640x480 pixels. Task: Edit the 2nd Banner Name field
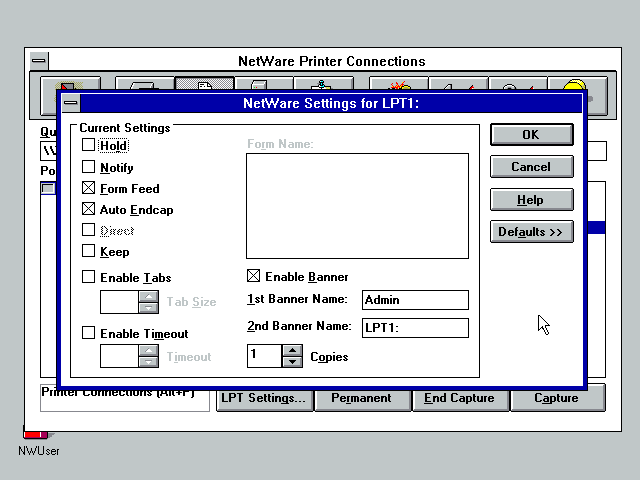(x=415, y=328)
